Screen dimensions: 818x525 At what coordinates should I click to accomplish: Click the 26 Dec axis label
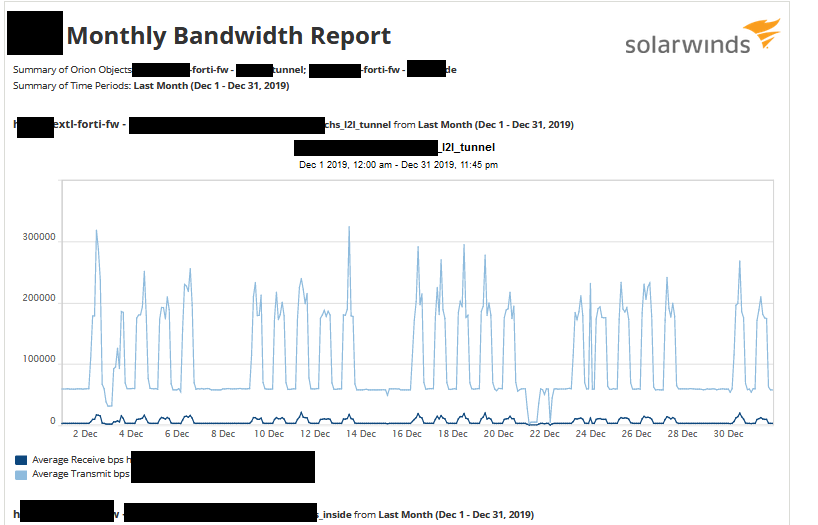click(x=636, y=434)
